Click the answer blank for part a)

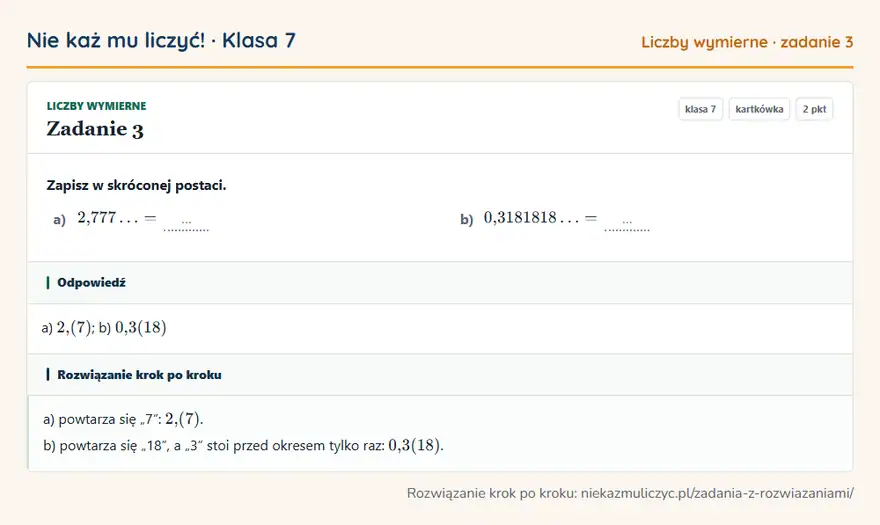click(x=186, y=224)
